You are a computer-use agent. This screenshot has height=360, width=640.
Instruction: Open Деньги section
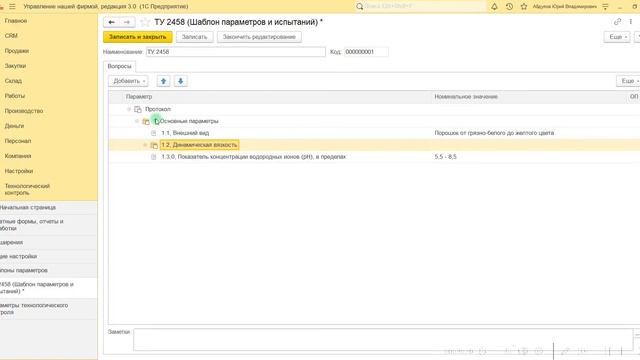coord(14,126)
